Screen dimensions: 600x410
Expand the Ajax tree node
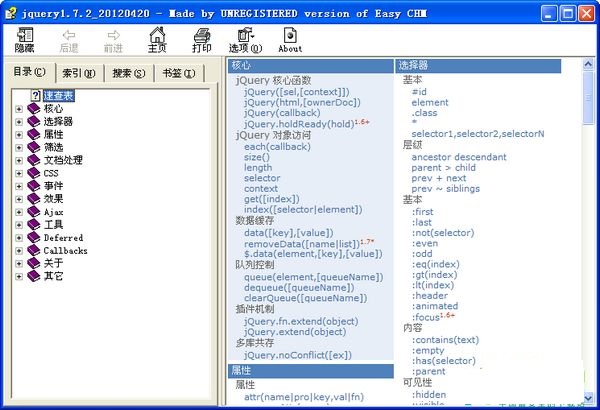pos(19,212)
